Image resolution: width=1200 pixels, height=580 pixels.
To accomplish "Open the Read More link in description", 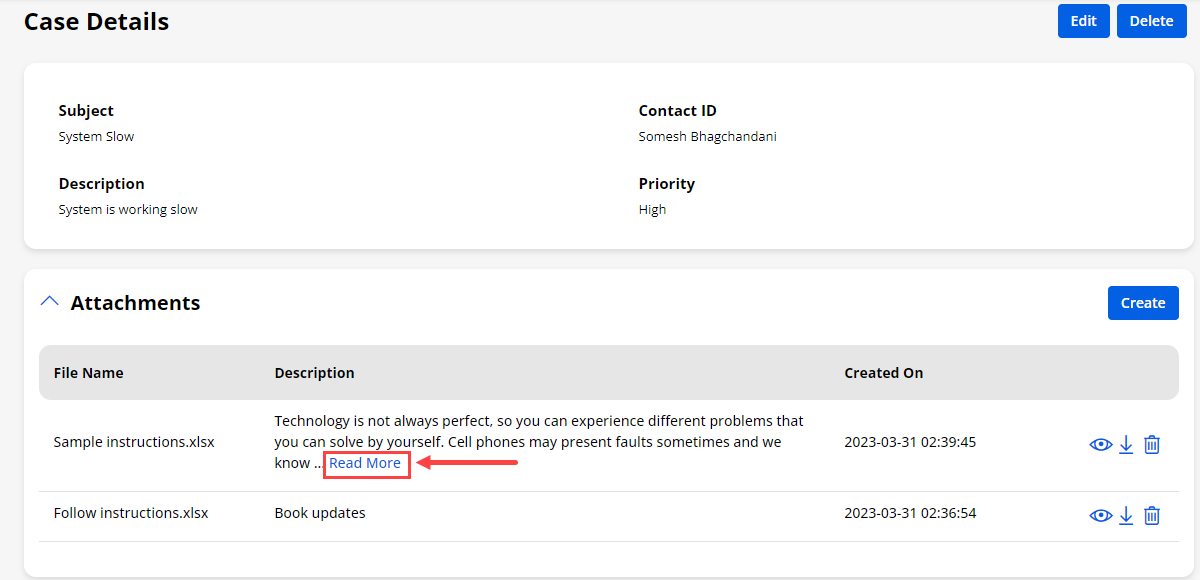I will [365, 463].
